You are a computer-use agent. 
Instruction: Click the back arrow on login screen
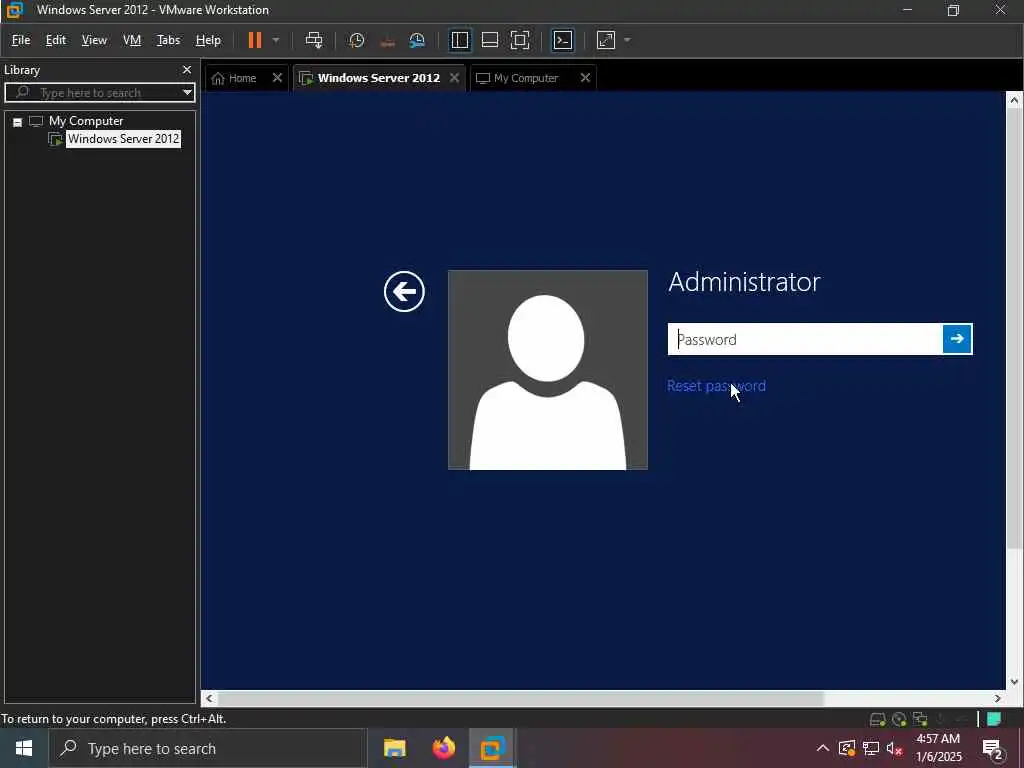pos(404,291)
